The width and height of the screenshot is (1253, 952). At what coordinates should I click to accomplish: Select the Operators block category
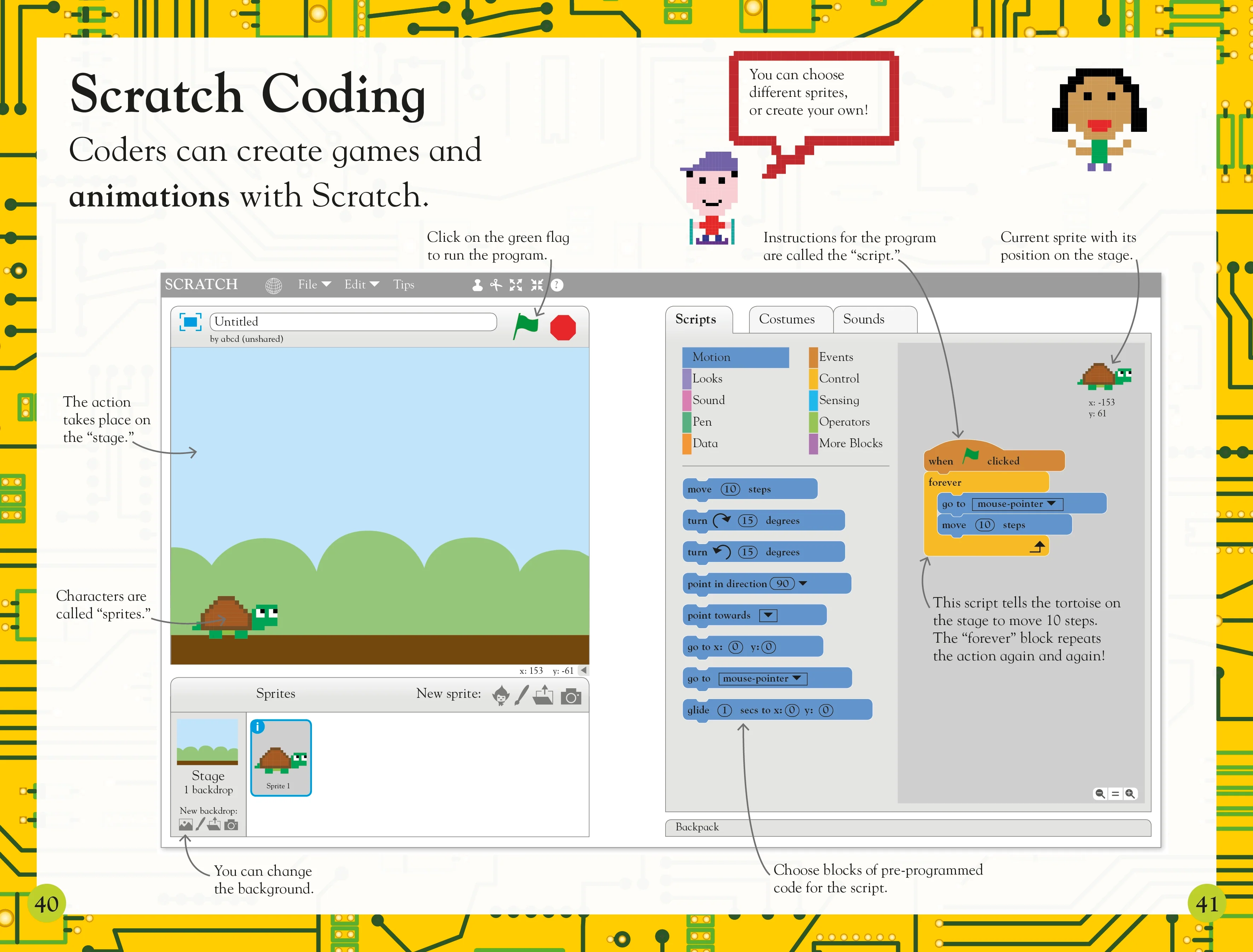840,422
